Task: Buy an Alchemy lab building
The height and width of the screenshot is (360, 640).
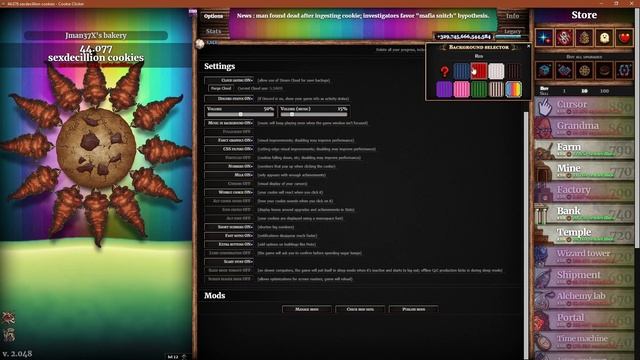Action: click(x=584, y=299)
